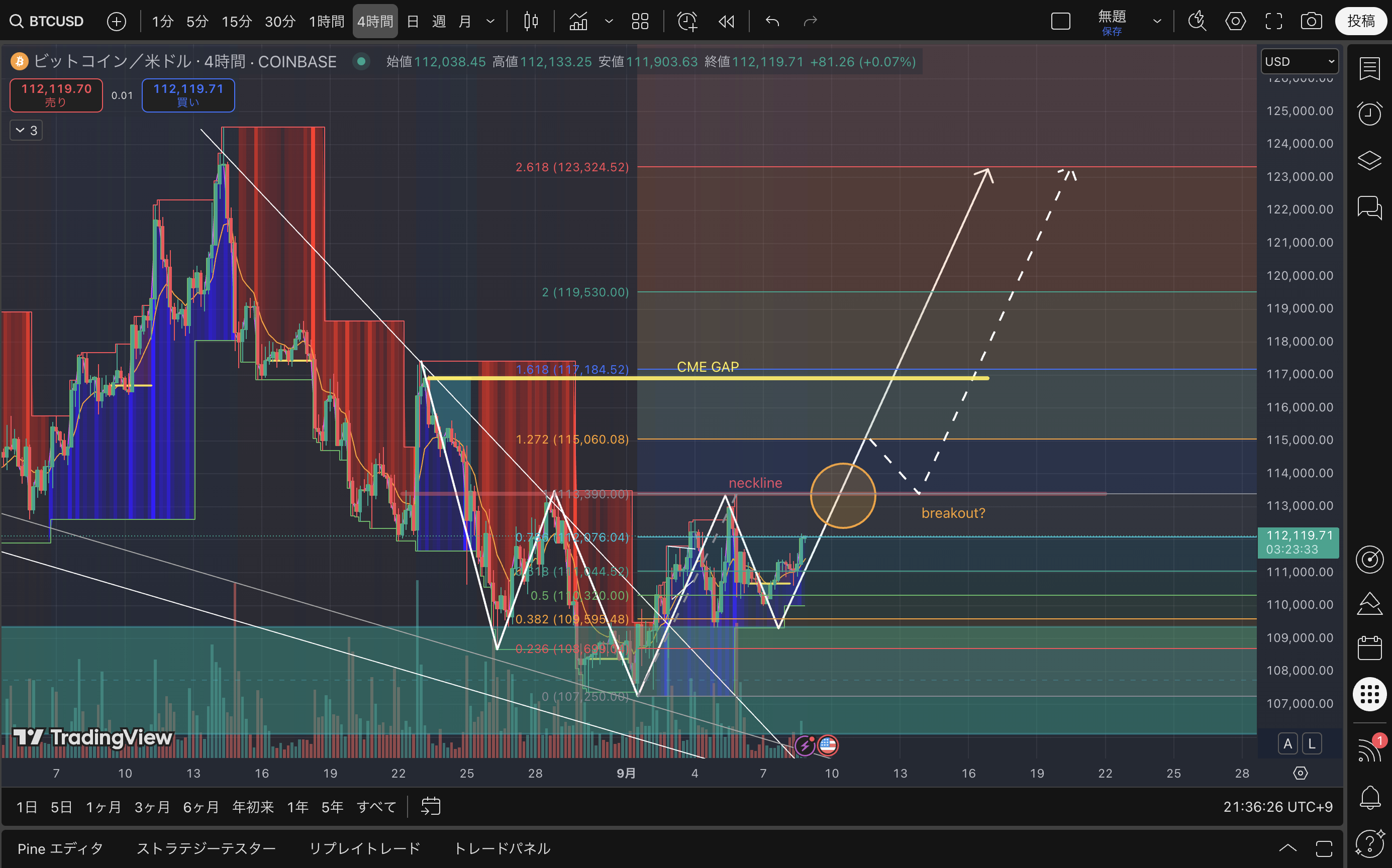Open chart settings hexagon icon

click(x=1235, y=22)
